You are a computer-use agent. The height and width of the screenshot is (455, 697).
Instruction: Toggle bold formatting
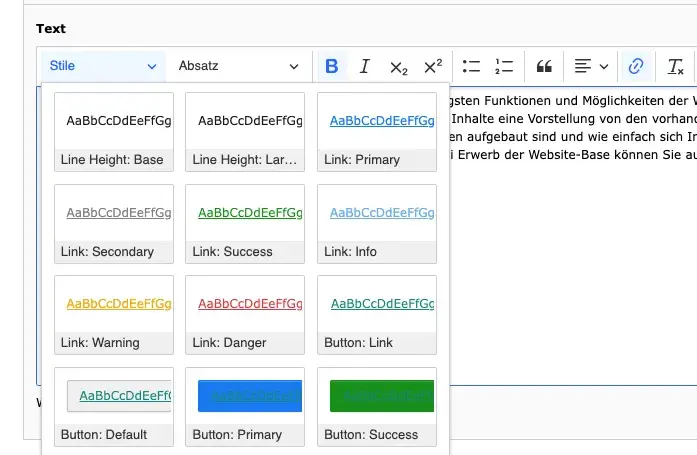[x=332, y=67]
